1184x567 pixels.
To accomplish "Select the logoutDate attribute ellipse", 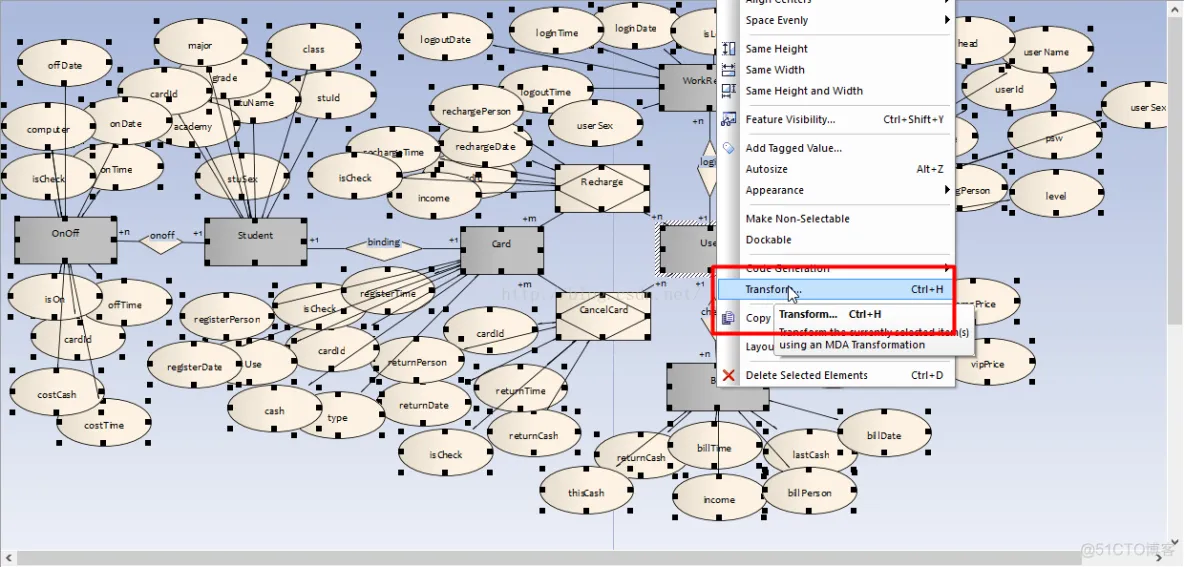I will tap(445, 38).
